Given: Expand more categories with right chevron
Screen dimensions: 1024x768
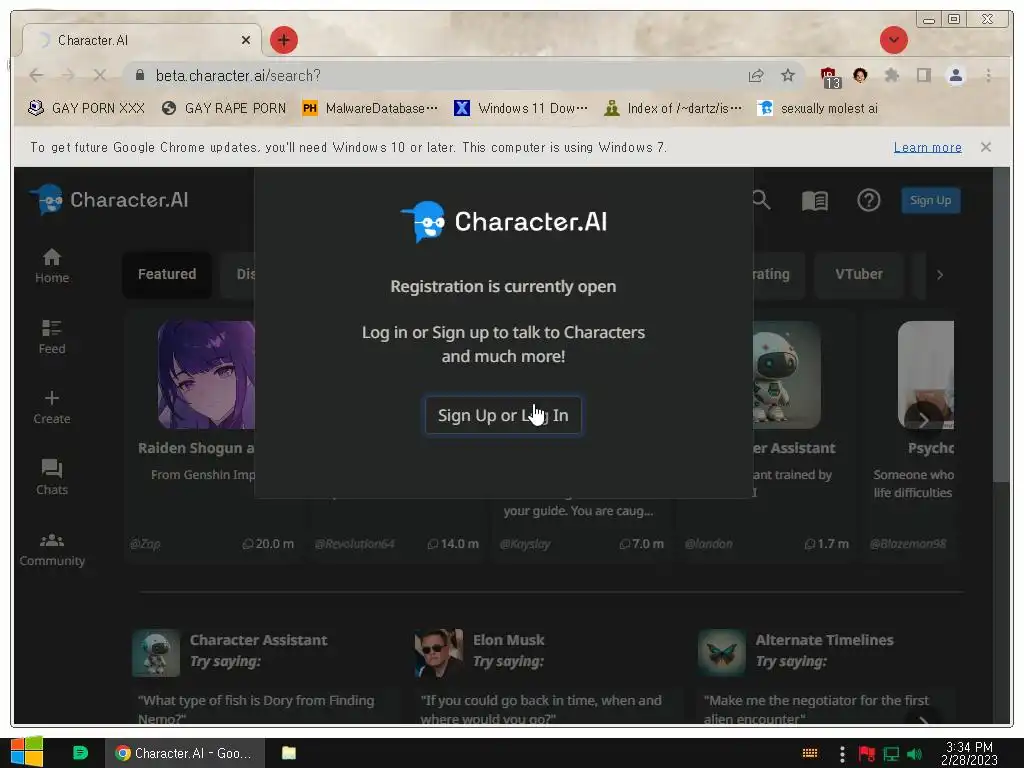Looking at the screenshot, I should (x=940, y=275).
